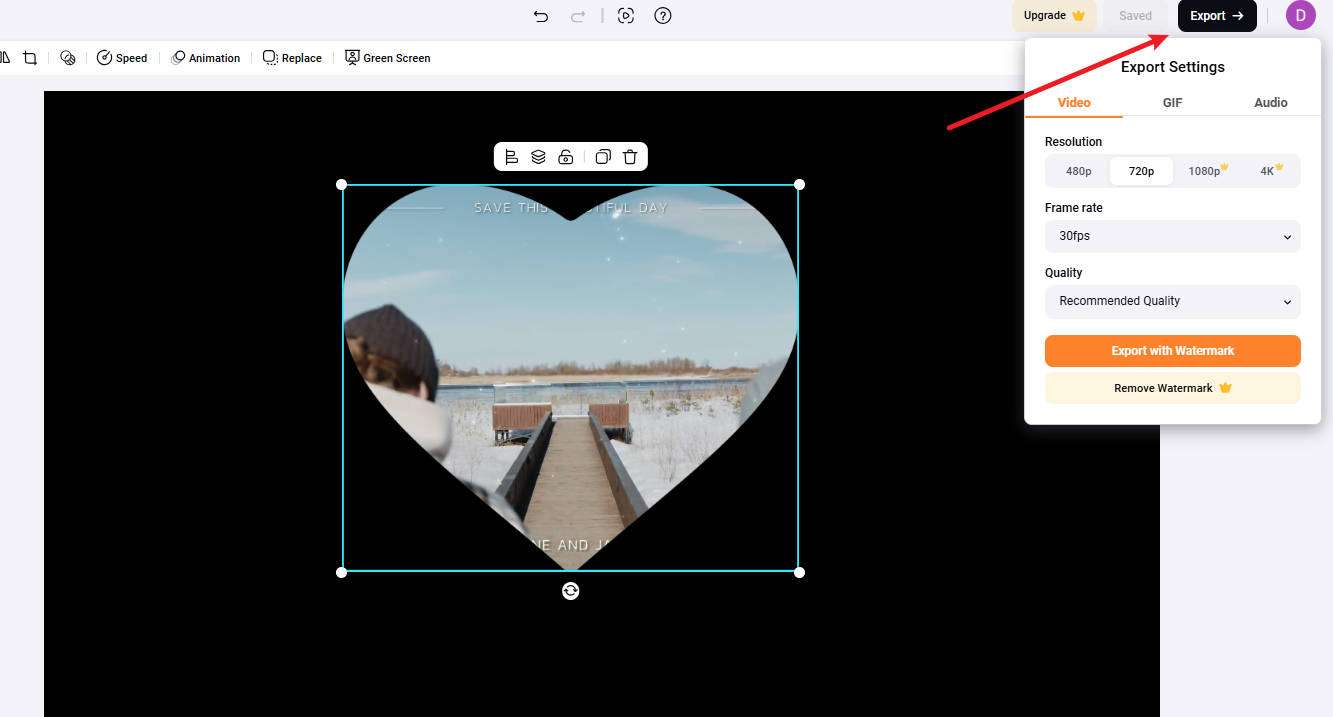Open the Green Screen tool
The height and width of the screenshot is (717, 1333).
coord(387,58)
